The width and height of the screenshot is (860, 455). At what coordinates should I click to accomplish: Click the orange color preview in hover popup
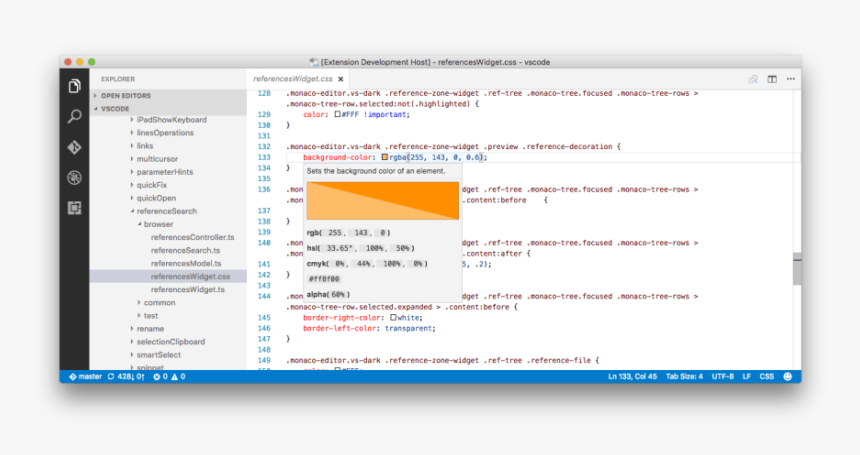point(383,201)
